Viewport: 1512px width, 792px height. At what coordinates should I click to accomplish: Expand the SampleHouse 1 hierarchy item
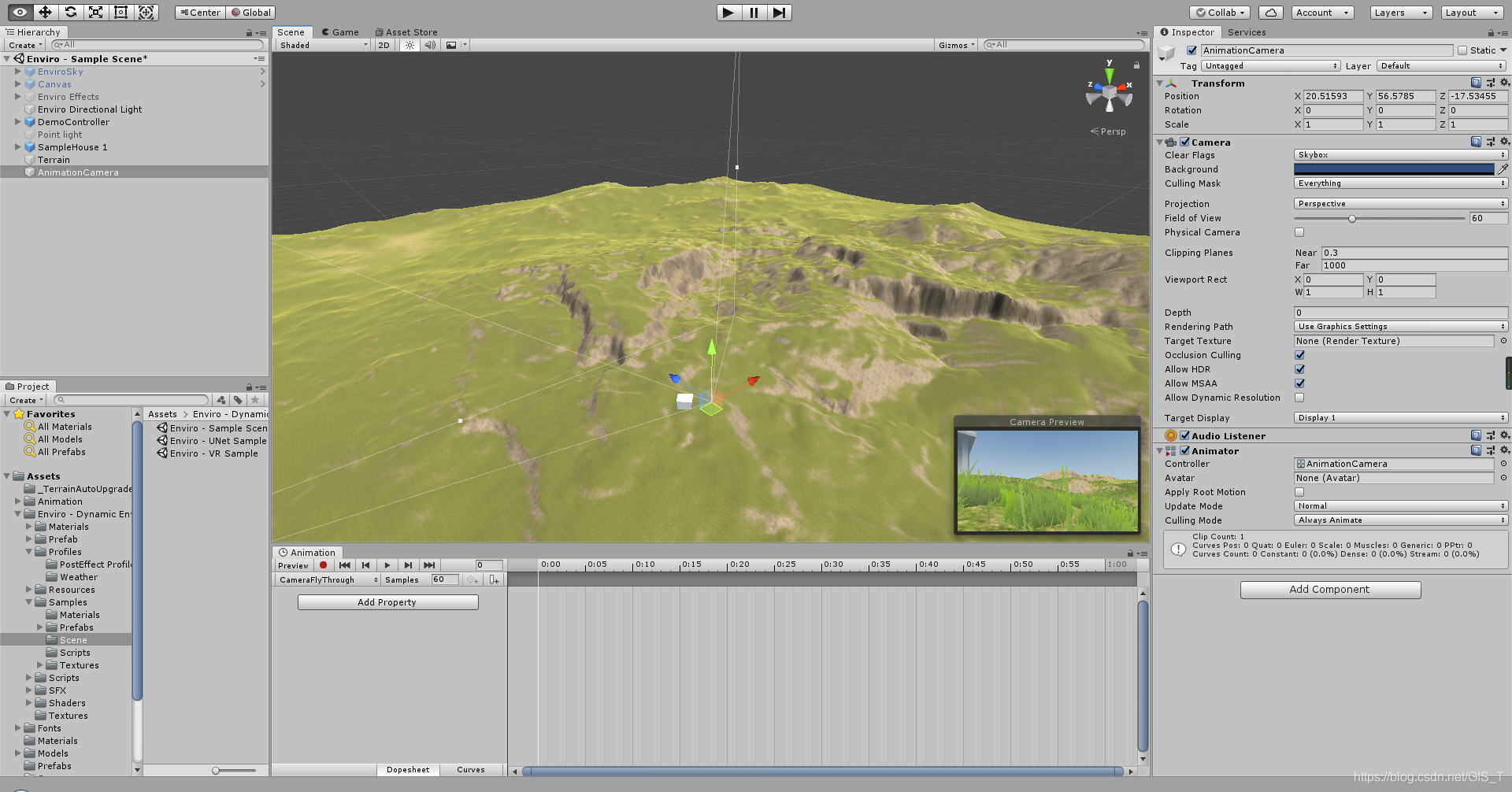(17, 147)
